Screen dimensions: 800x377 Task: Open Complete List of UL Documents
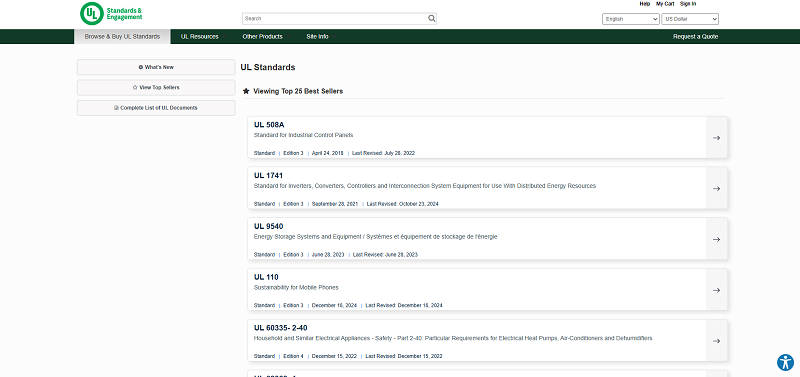point(156,108)
